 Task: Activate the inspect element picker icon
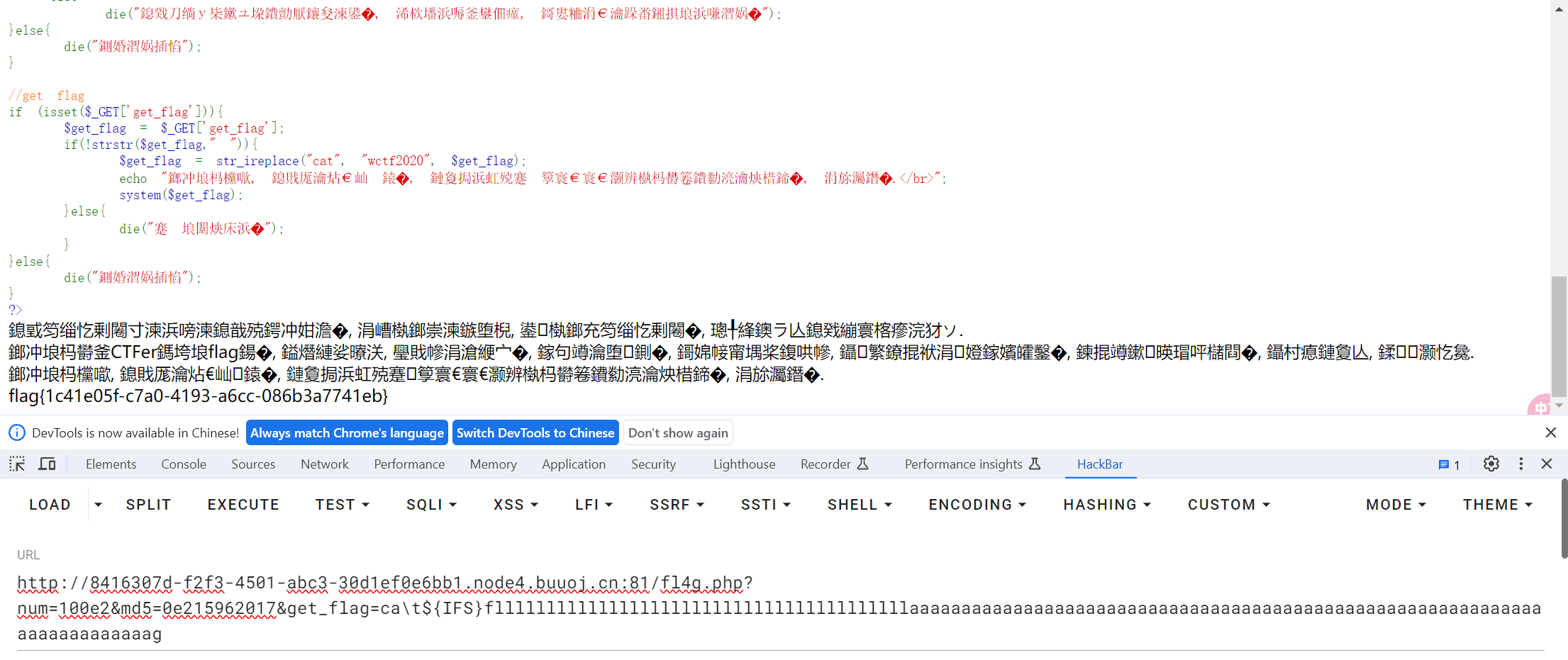click(17, 464)
